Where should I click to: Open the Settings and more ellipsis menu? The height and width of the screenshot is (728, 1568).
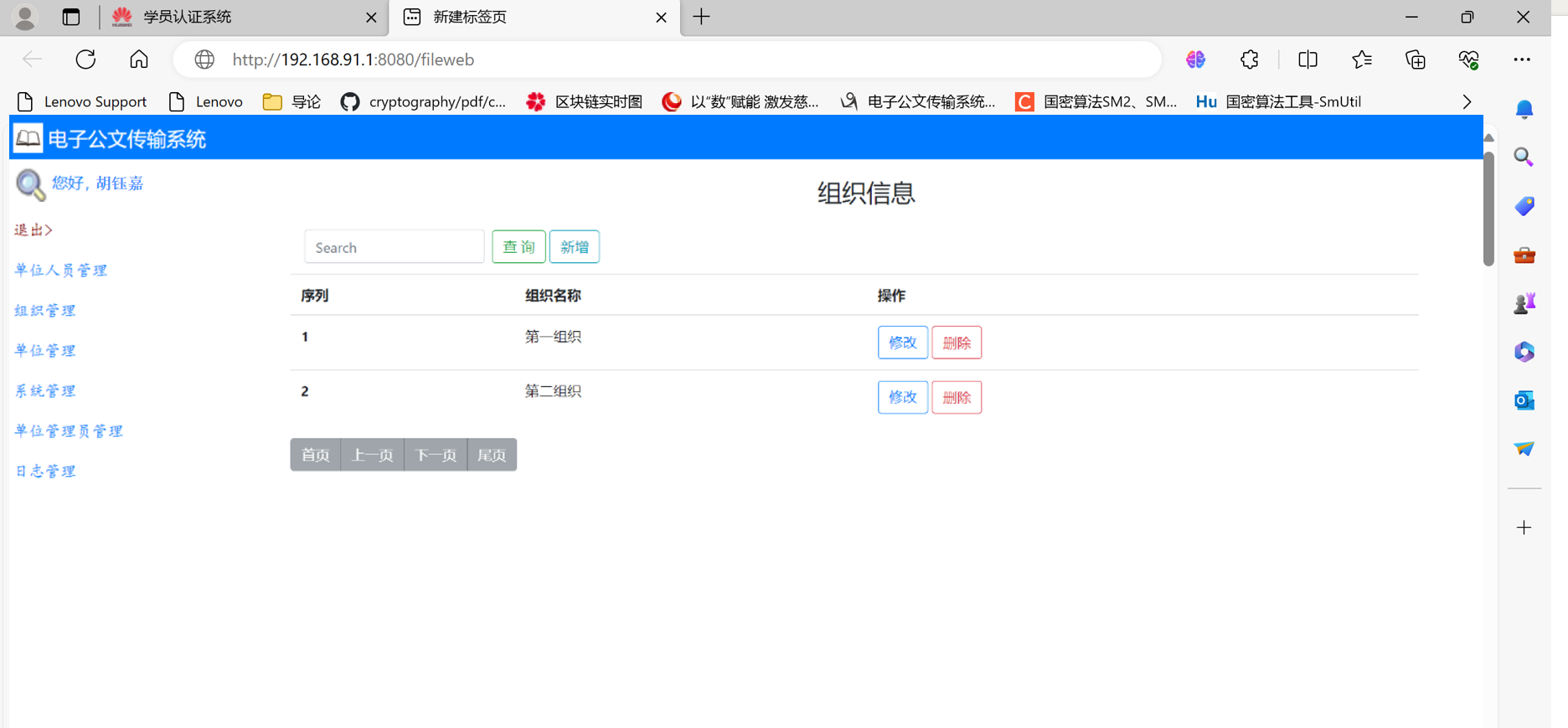[1522, 59]
